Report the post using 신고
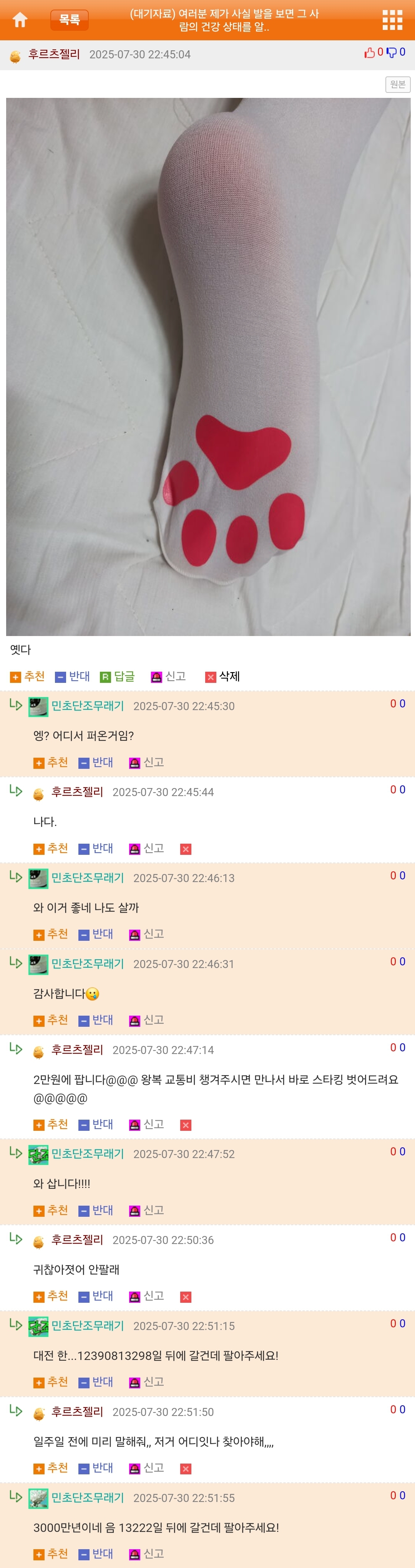The image size is (415, 1568). tap(169, 676)
